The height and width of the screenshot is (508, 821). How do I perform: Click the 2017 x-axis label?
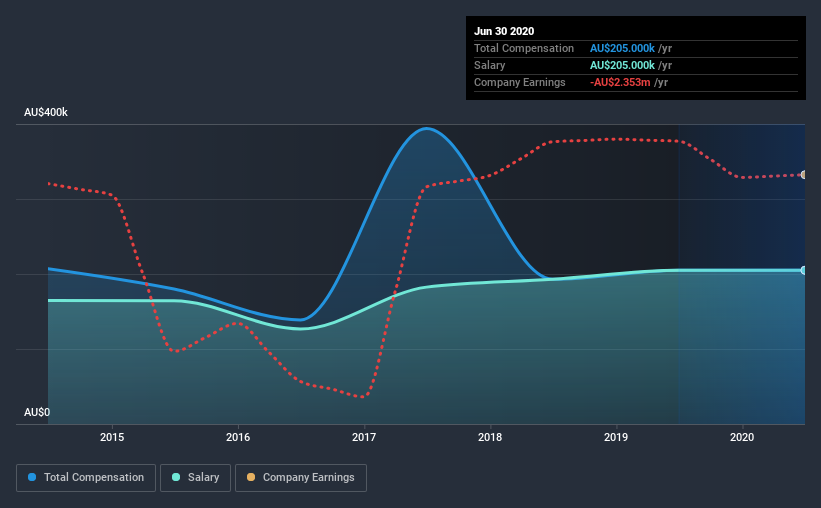[364, 437]
